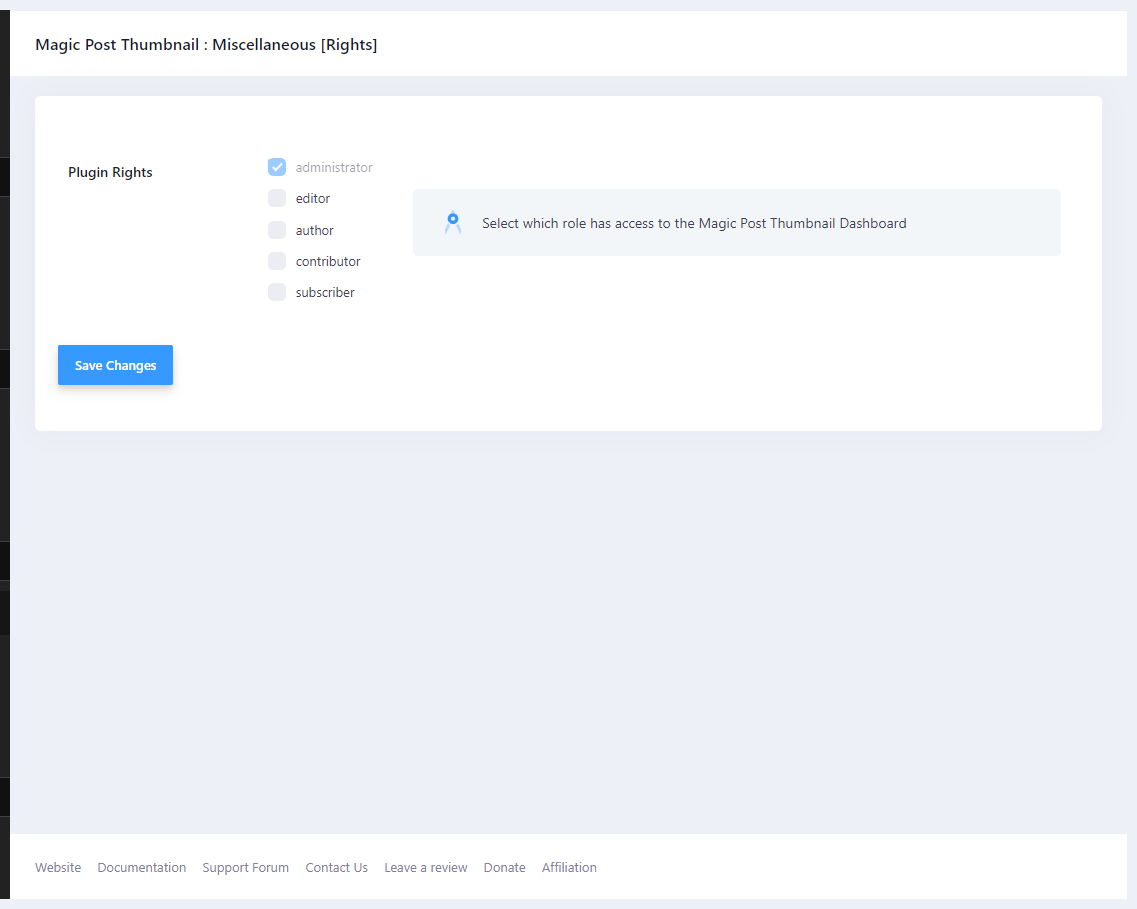Enable the author role checkbox
The width and height of the screenshot is (1137, 909).
pyautogui.click(x=277, y=230)
